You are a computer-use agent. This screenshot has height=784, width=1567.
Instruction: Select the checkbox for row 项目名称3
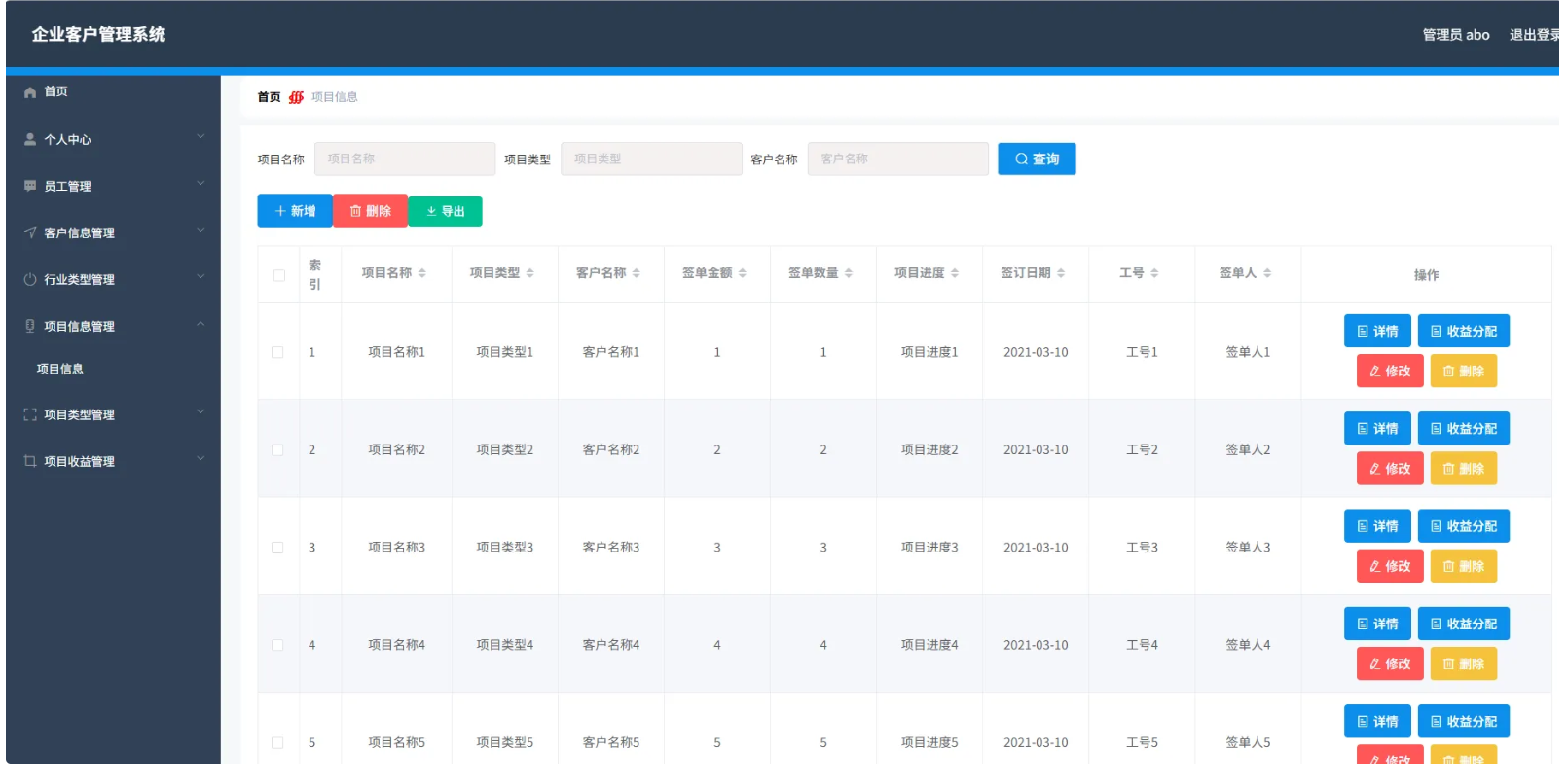[277, 549]
